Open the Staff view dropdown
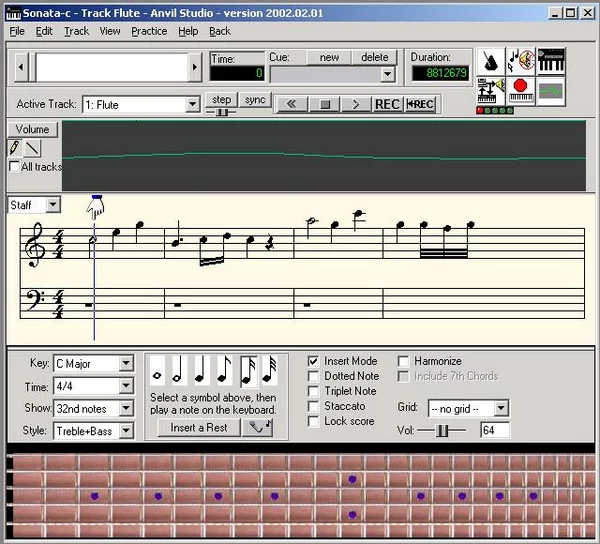The image size is (600, 544). 53,205
